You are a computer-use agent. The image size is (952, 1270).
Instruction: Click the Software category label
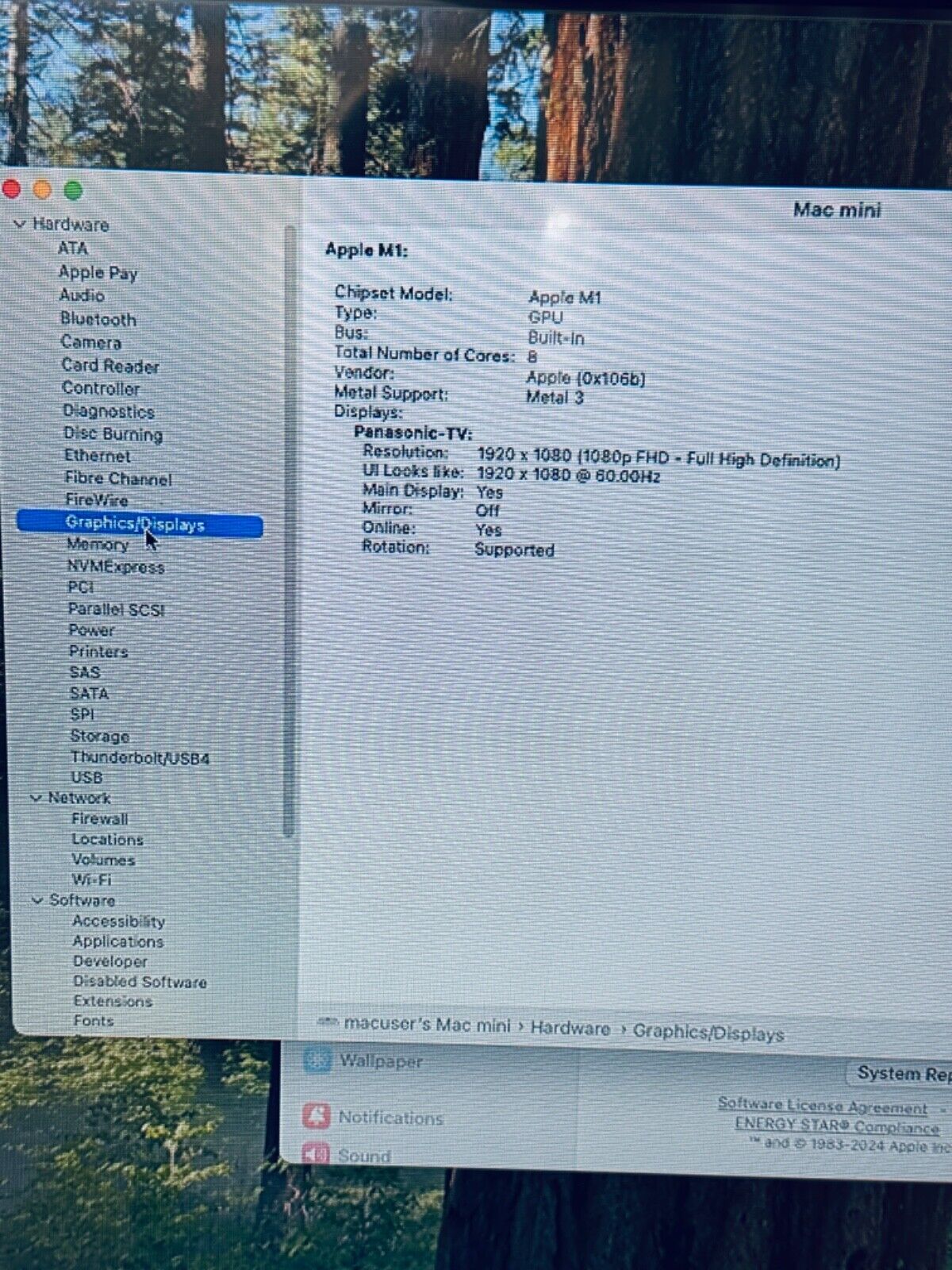tap(83, 900)
